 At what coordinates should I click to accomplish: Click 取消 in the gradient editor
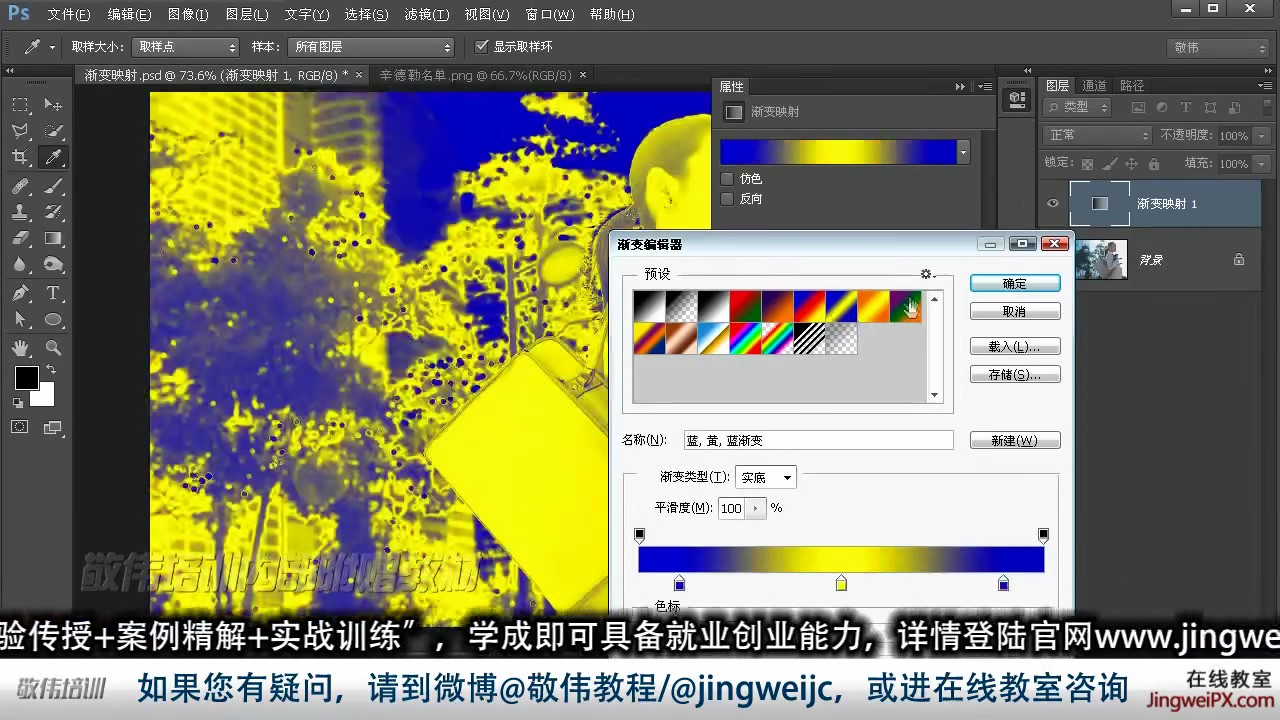tap(1015, 312)
